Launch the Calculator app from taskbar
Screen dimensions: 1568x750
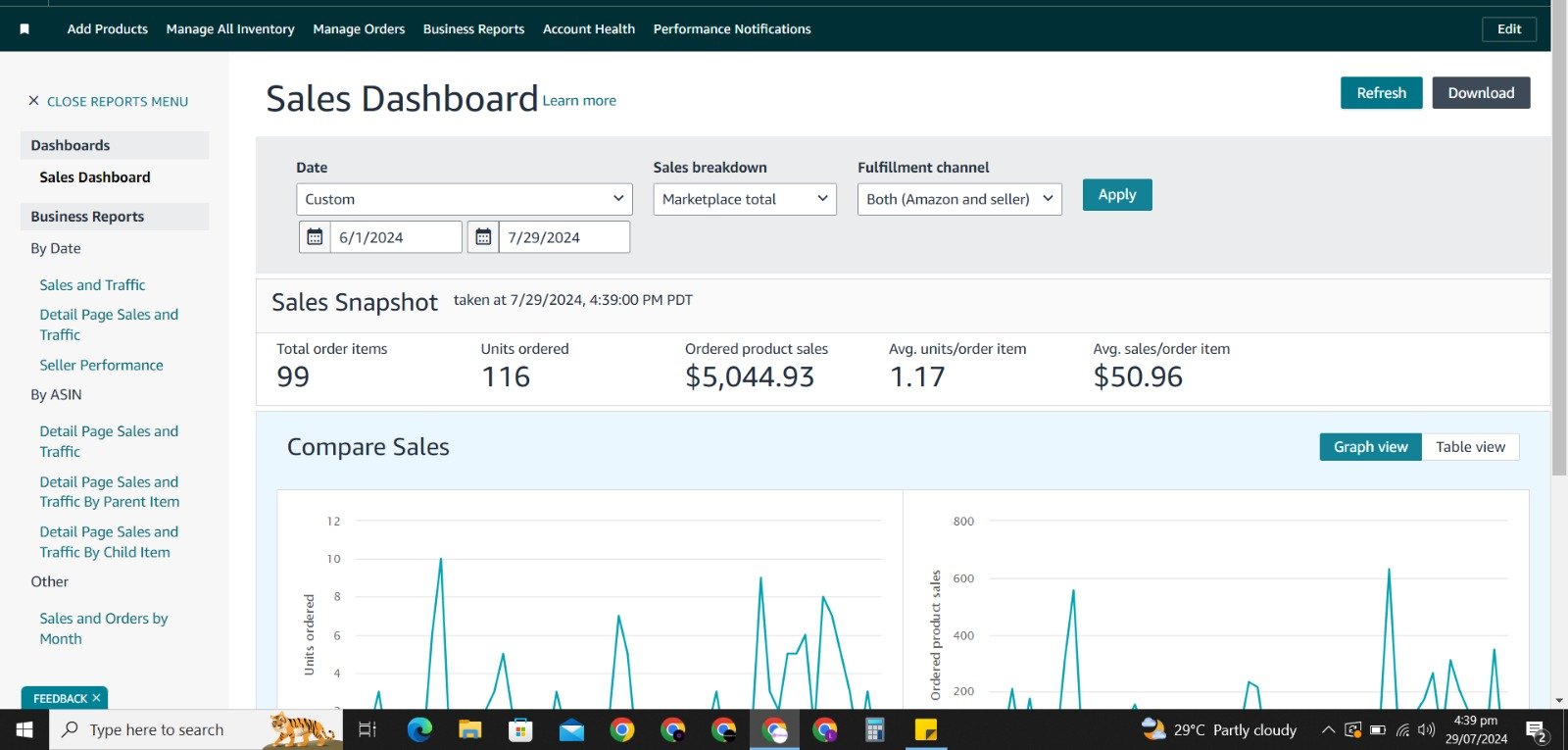874,729
